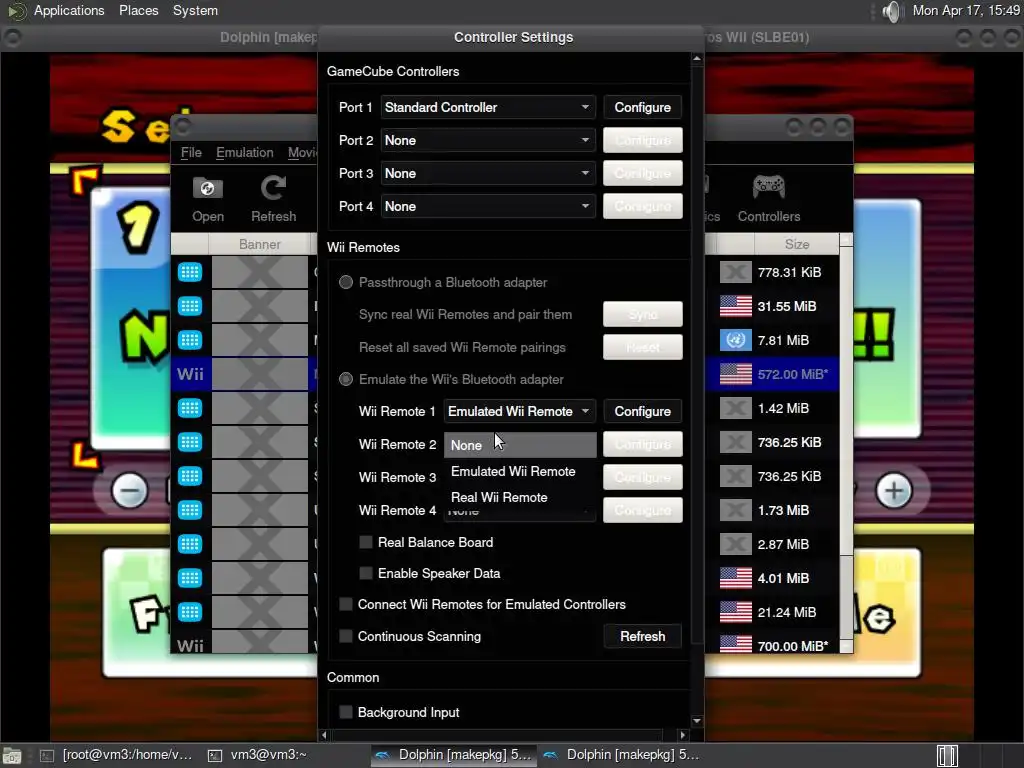Enable Continuous Scanning checkbox
This screenshot has width=1024, height=768.
(346, 636)
